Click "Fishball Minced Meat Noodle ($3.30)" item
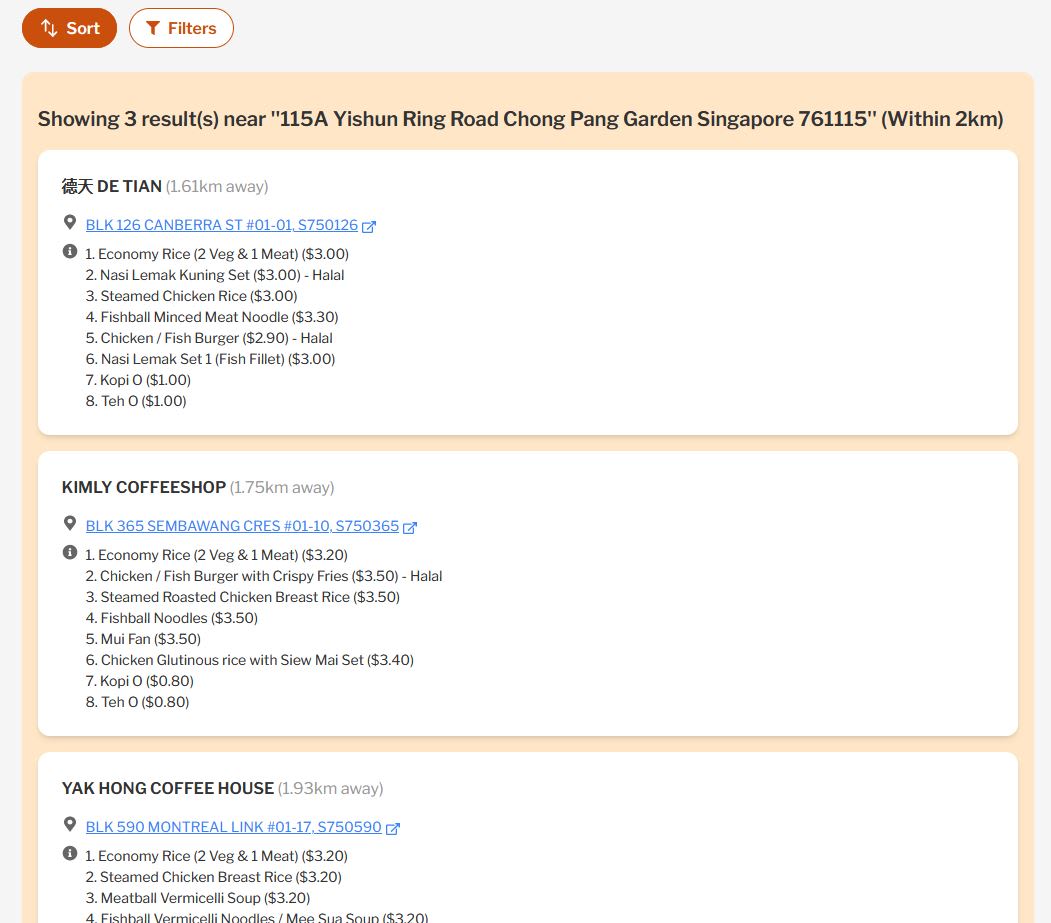Viewport: 1051px width, 923px height. pos(212,317)
